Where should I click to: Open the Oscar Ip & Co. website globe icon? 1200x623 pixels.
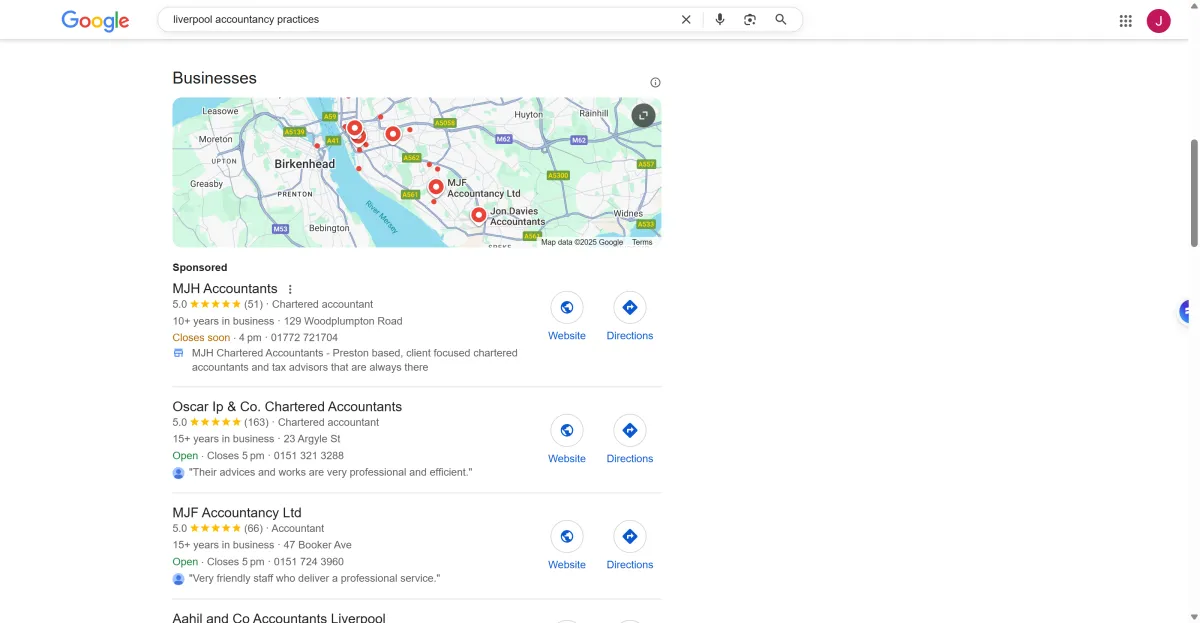click(x=567, y=430)
